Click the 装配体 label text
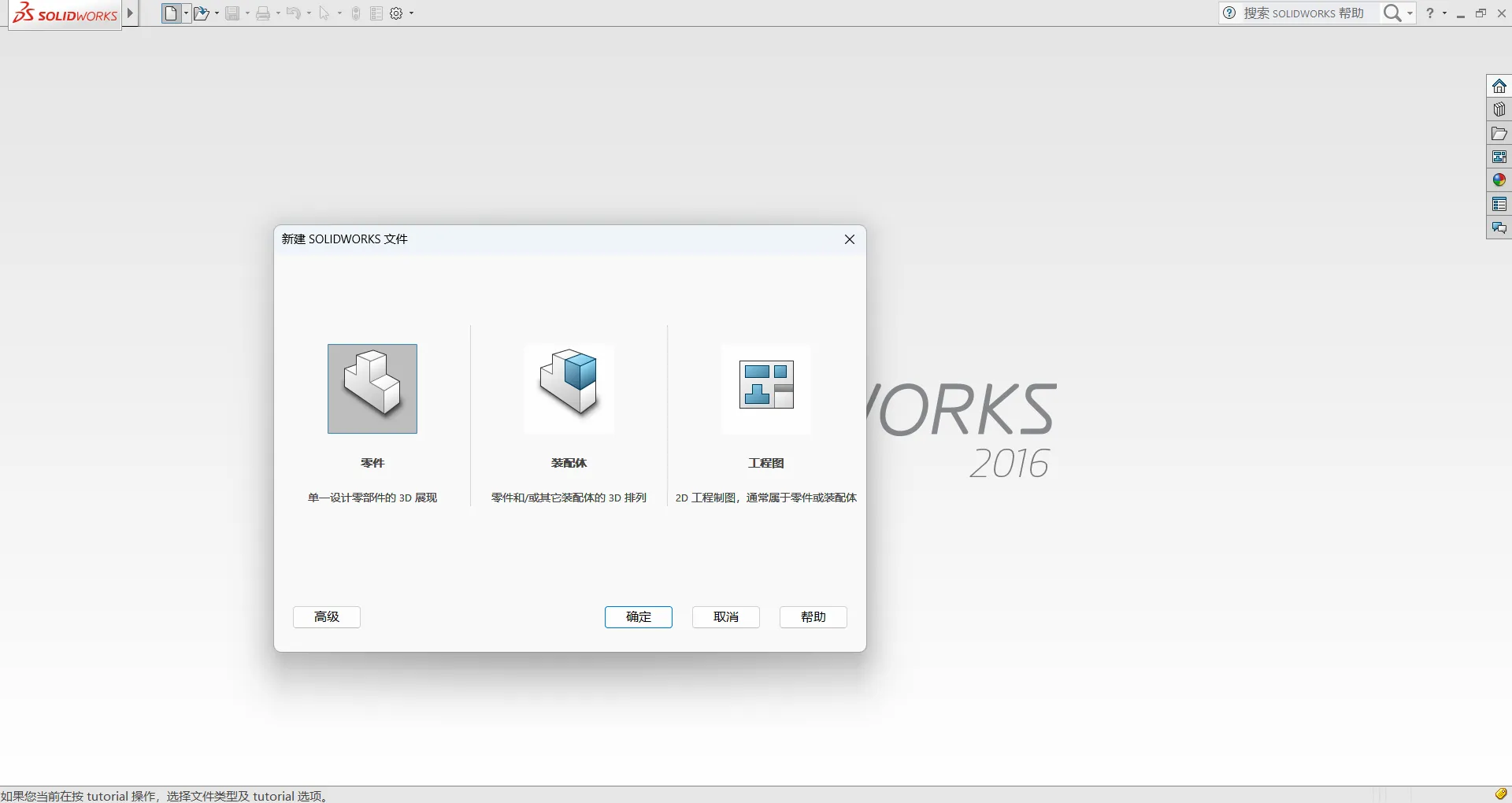This screenshot has width=1512, height=803. [x=569, y=463]
